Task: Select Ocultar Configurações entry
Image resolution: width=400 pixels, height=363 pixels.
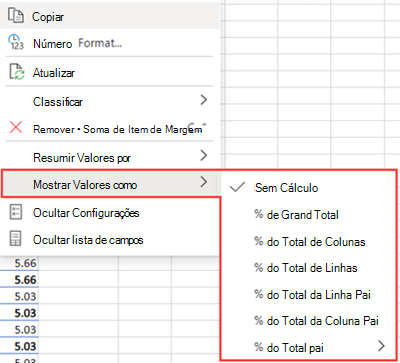Action: (110, 212)
